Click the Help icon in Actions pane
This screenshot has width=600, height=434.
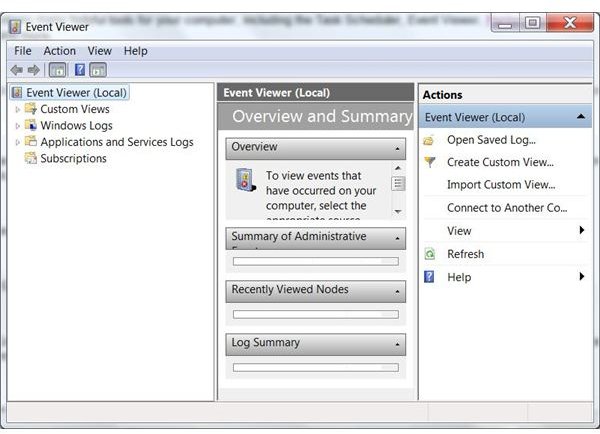[x=429, y=277]
